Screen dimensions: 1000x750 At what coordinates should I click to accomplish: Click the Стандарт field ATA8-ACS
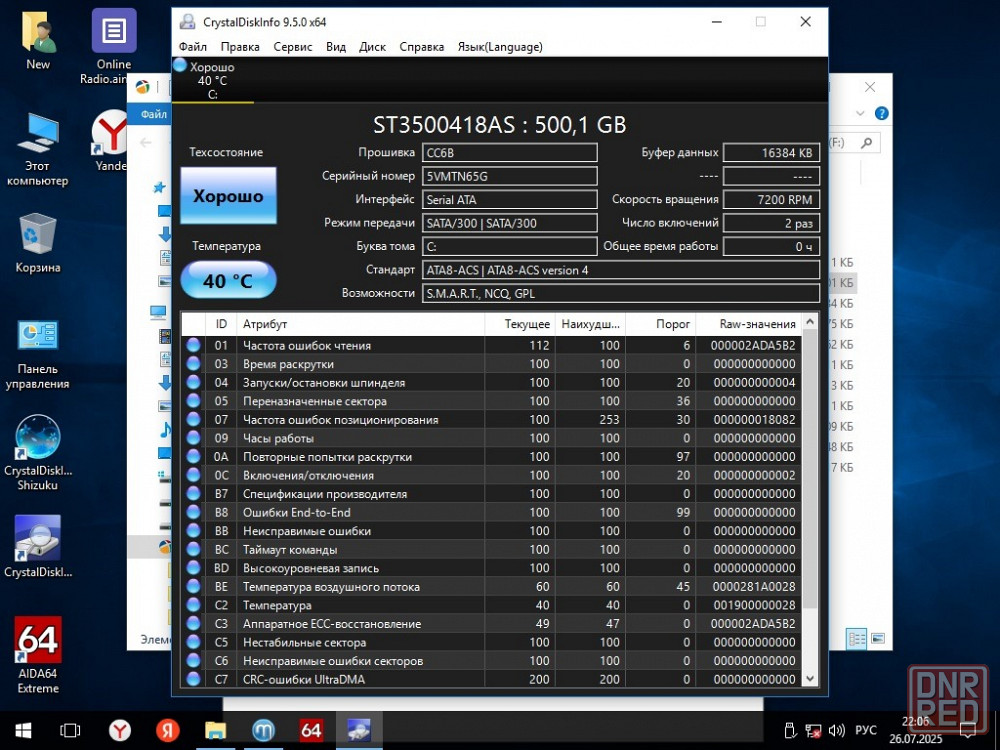click(x=621, y=270)
